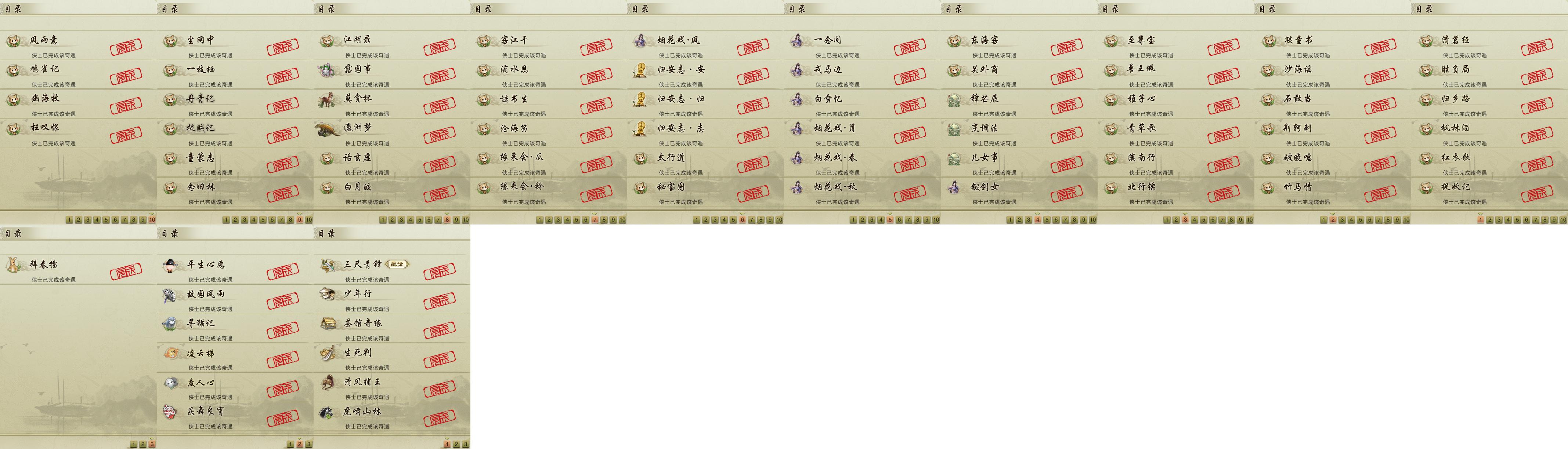
Task: Select the sword icon for 三尺青锋
Action: pos(328,264)
